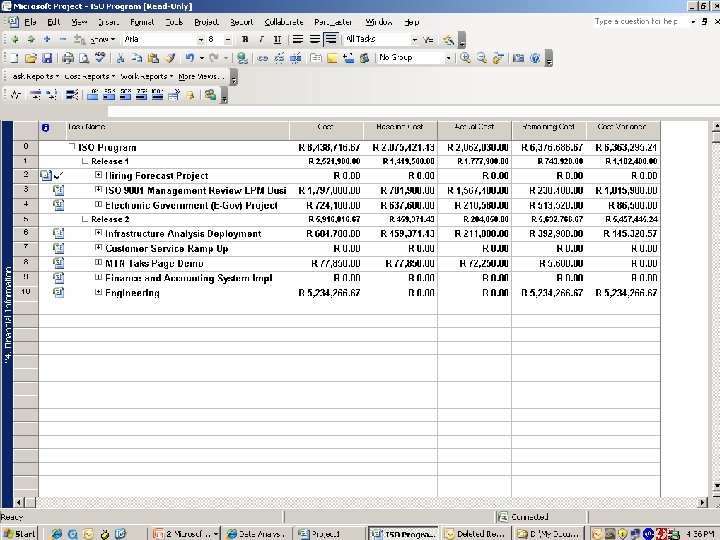Open the View menu
The height and width of the screenshot is (540, 720).
pyautogui.click(x=79, y=22)
